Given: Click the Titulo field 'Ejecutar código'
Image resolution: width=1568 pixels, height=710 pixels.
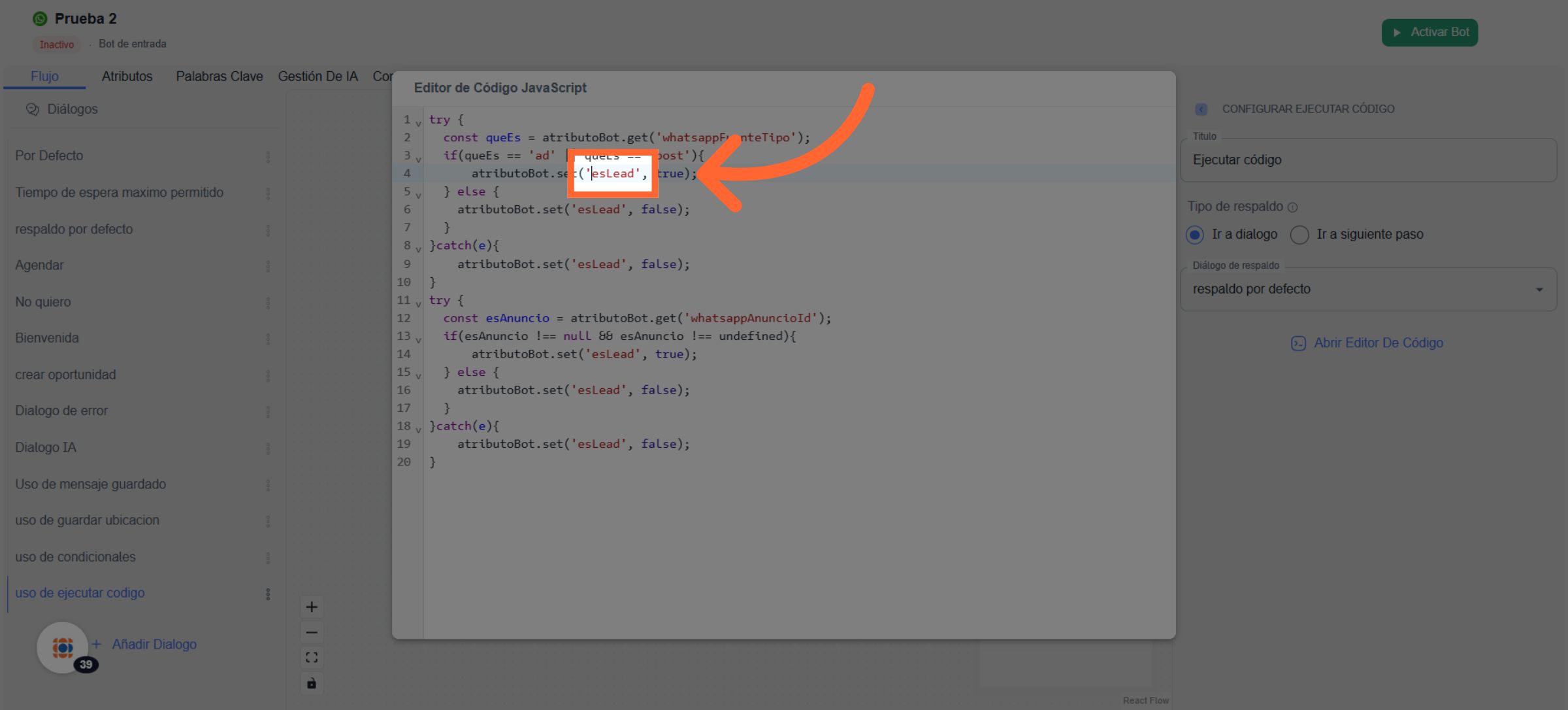Looking at the screenshot, I should (1368, 160).
